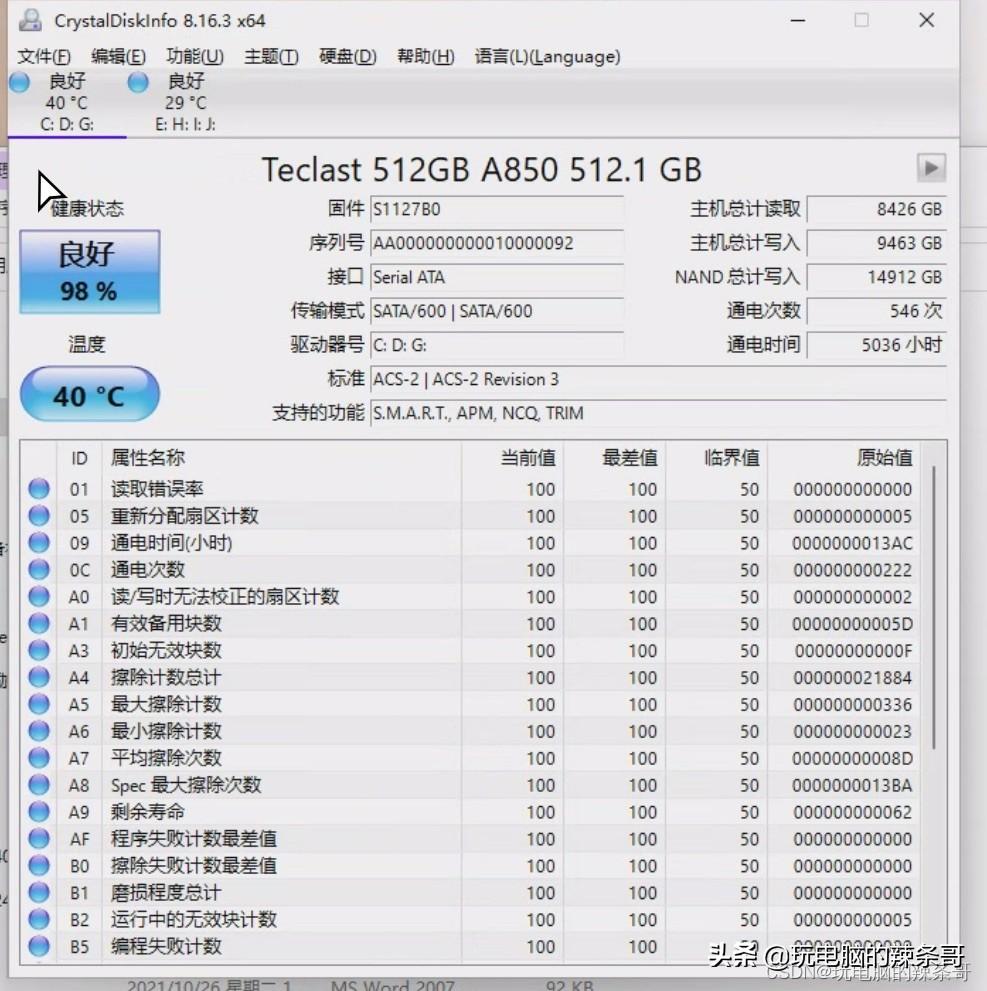The image size is (987, 991).
Task: Select the blue status orb for disk E: H: I: J:
Action: coord(137,82)
